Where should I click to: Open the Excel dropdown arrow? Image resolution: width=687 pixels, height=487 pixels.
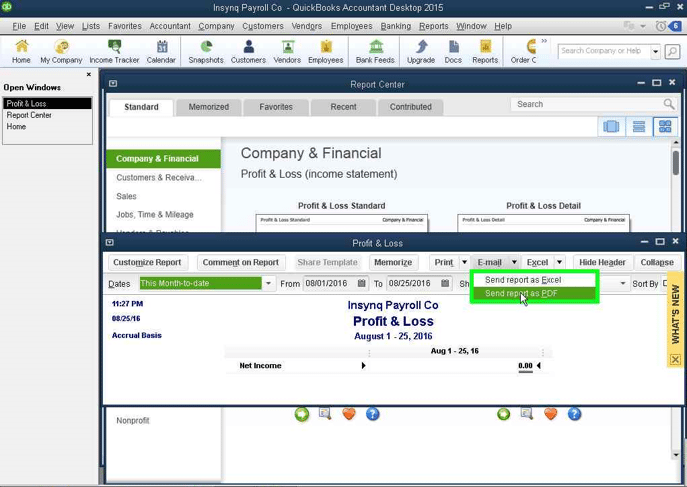tap(560, 262)
